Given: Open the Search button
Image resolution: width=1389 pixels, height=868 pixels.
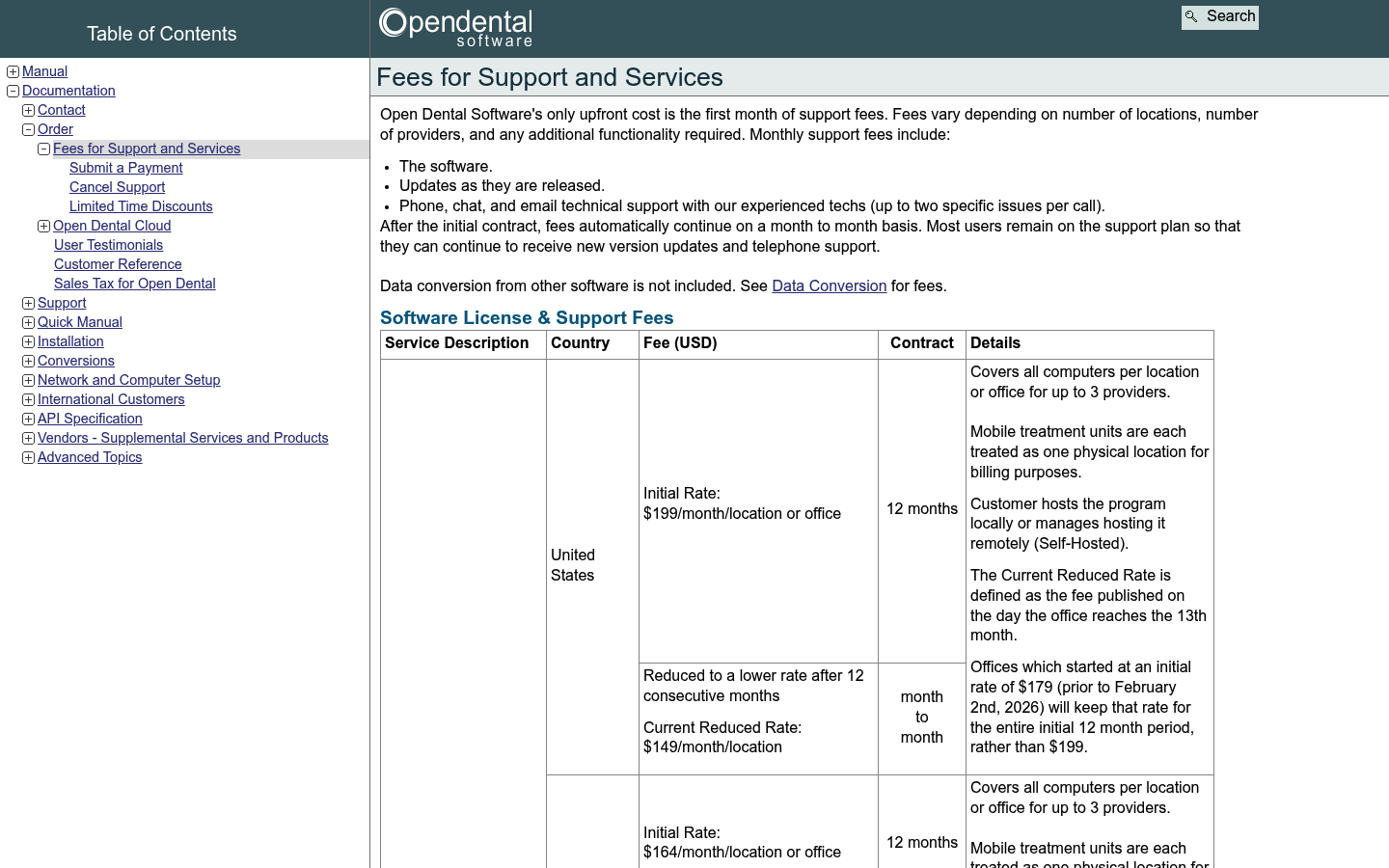Looking at the screenshot, I should pos(1220,17).
